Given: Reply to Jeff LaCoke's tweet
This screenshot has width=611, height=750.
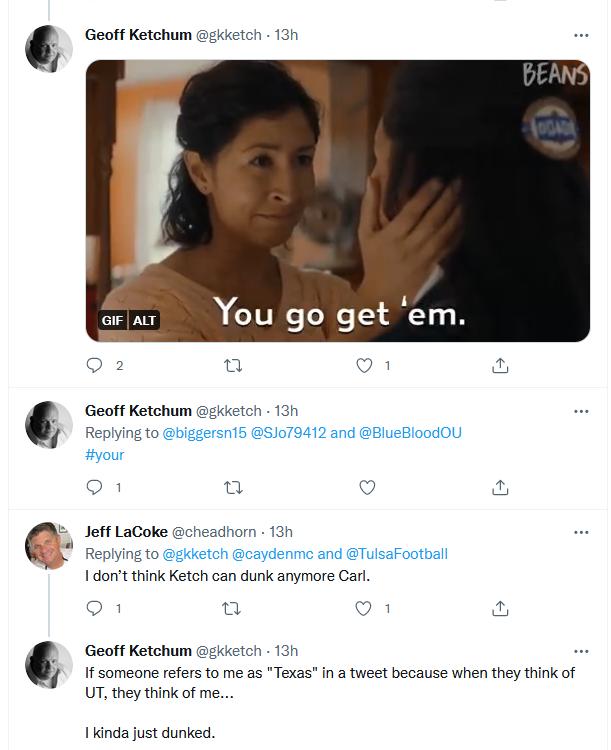Looking at the screenshot, I should pos(95,608).
